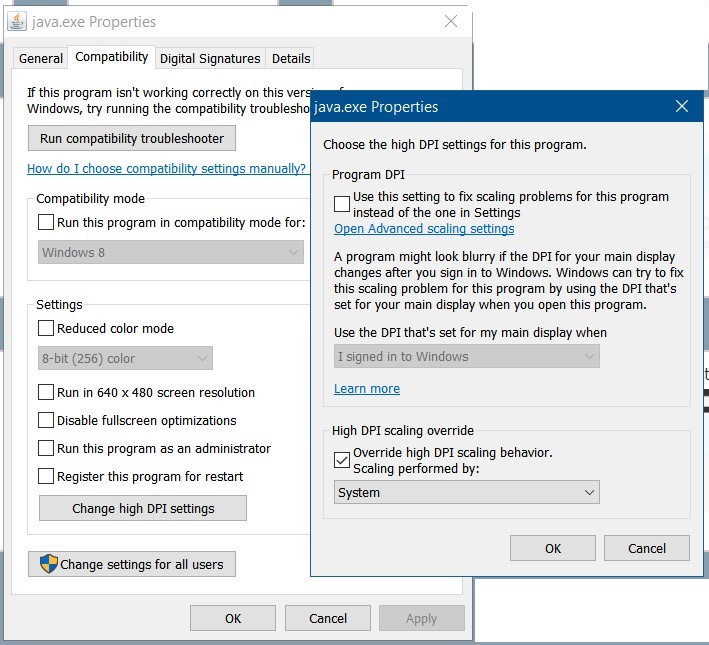Viewport: 709px width, 645px height.
Task: Click the 'Program DPI' group label
Action: (x=368, y=175)
